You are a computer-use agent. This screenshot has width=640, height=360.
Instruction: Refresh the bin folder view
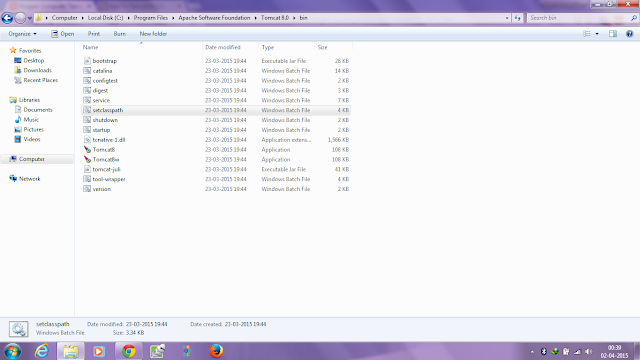pos(518,18)
